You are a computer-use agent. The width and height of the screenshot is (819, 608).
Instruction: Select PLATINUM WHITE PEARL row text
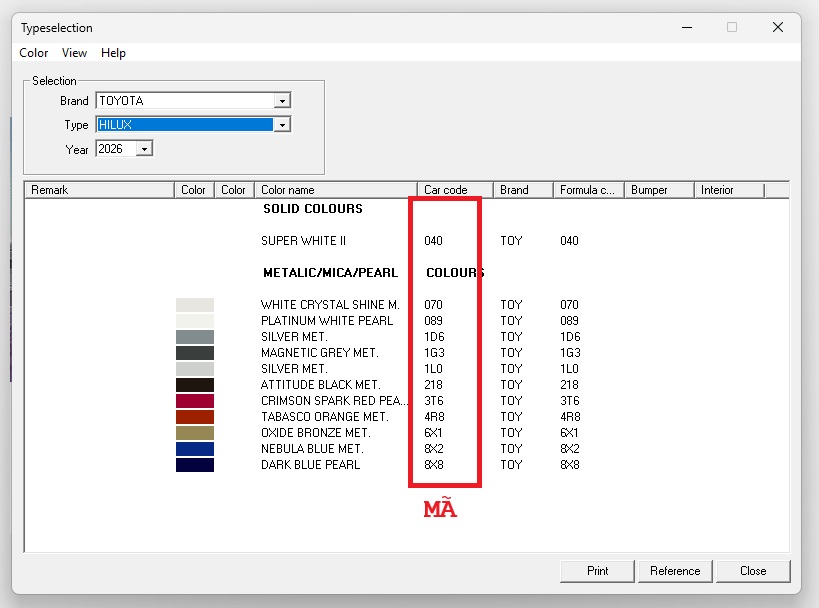point(327,321)
